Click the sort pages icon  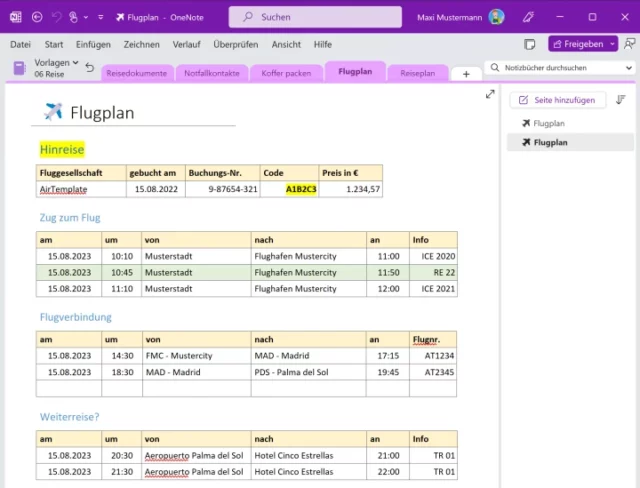coord(620,100)
